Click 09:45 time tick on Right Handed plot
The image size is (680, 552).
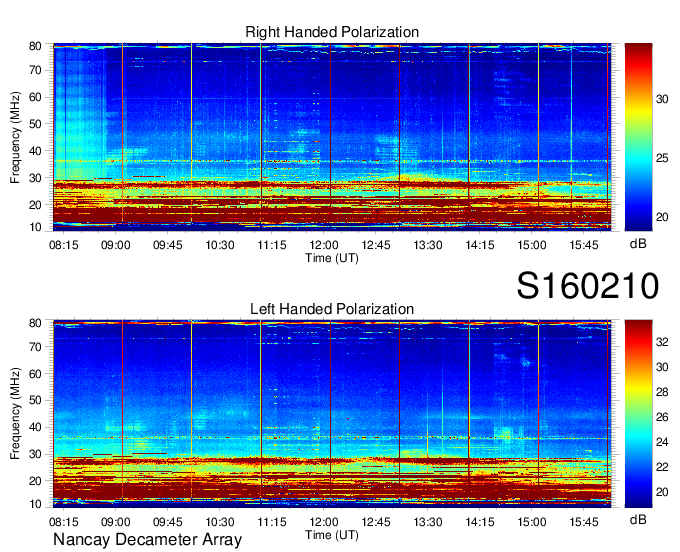[168, 245]
